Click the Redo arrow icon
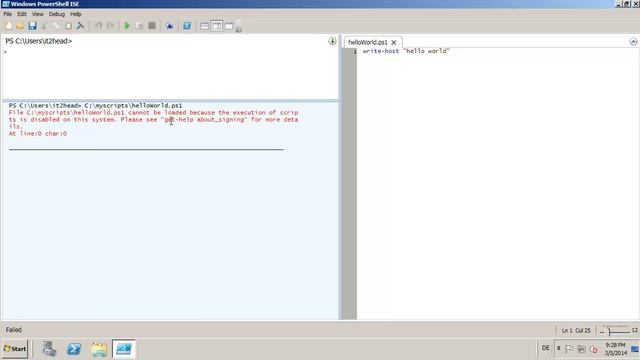 (x=110, y=26)
